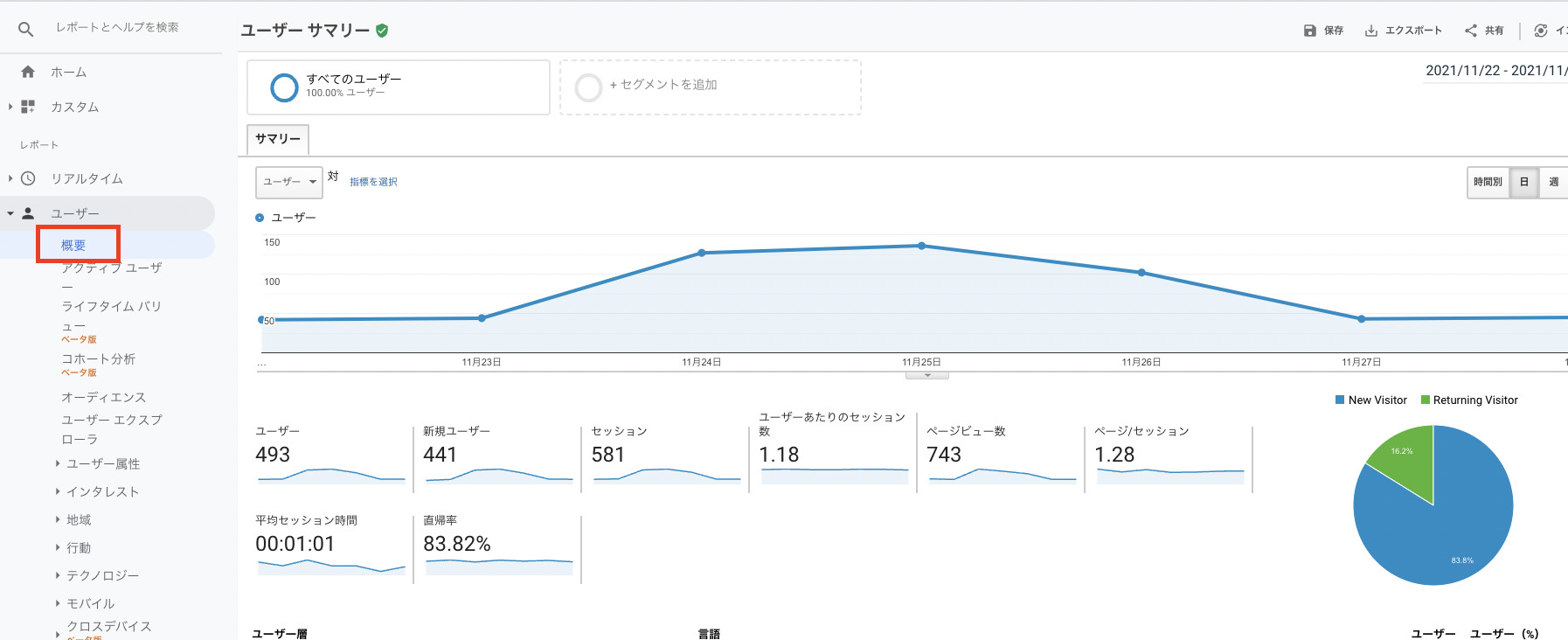The image size is (1568, 640).
Task: Open the ユーザー metric dropdown
Action: click(x=289, y=182)
